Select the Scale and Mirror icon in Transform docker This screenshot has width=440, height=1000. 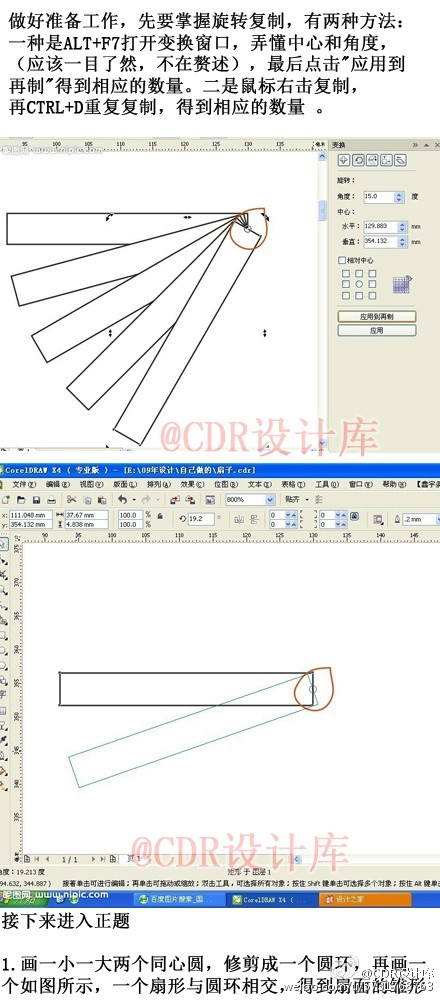coord(372,160)
